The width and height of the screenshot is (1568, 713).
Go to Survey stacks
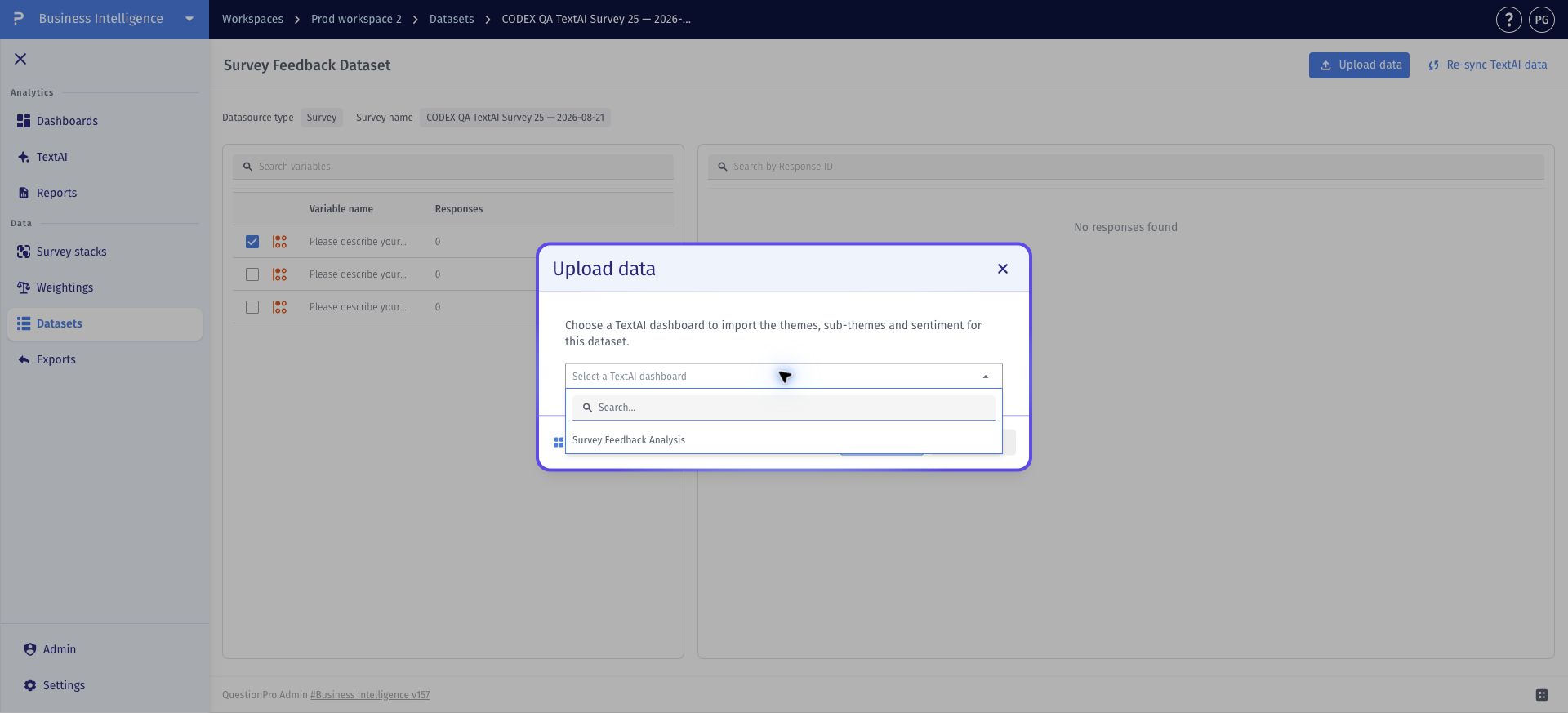105,252
